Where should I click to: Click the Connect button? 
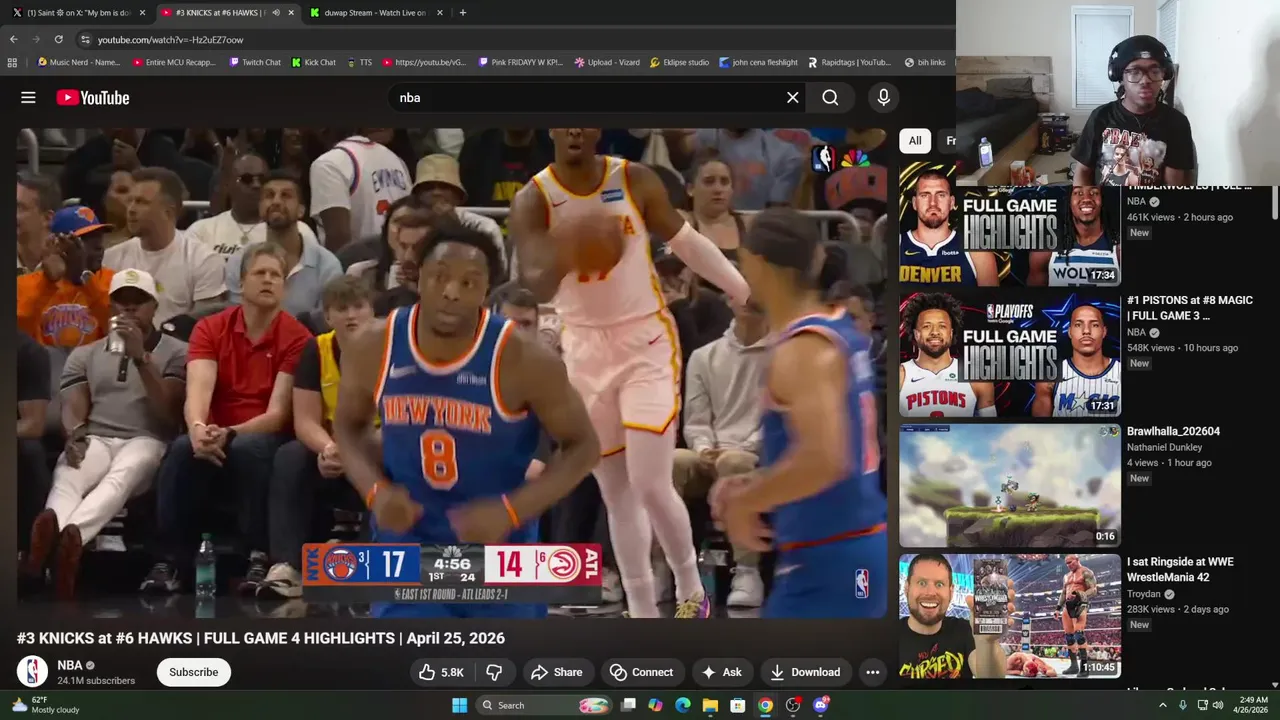click(x=641, y=672)
